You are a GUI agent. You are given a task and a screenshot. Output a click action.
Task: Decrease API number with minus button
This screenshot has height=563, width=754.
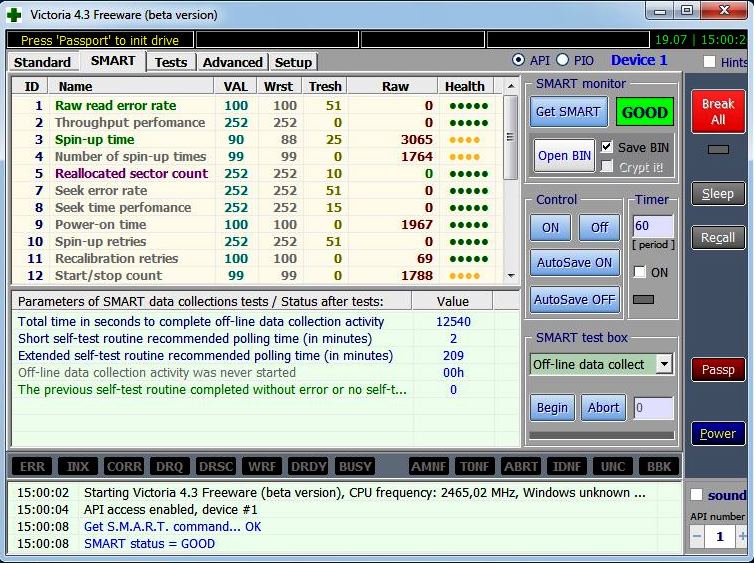point(697,536)
